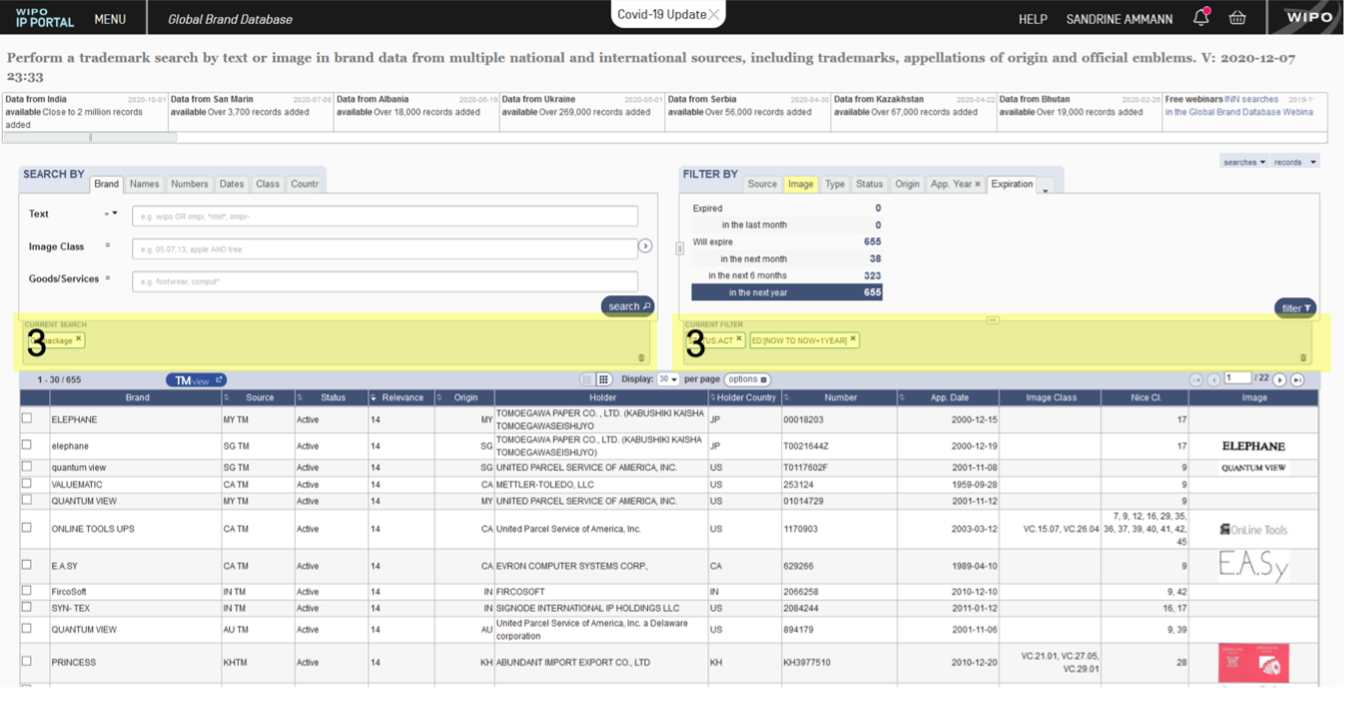Open the notifications bell icon
1347x705 pixels.
(1201, 17)
